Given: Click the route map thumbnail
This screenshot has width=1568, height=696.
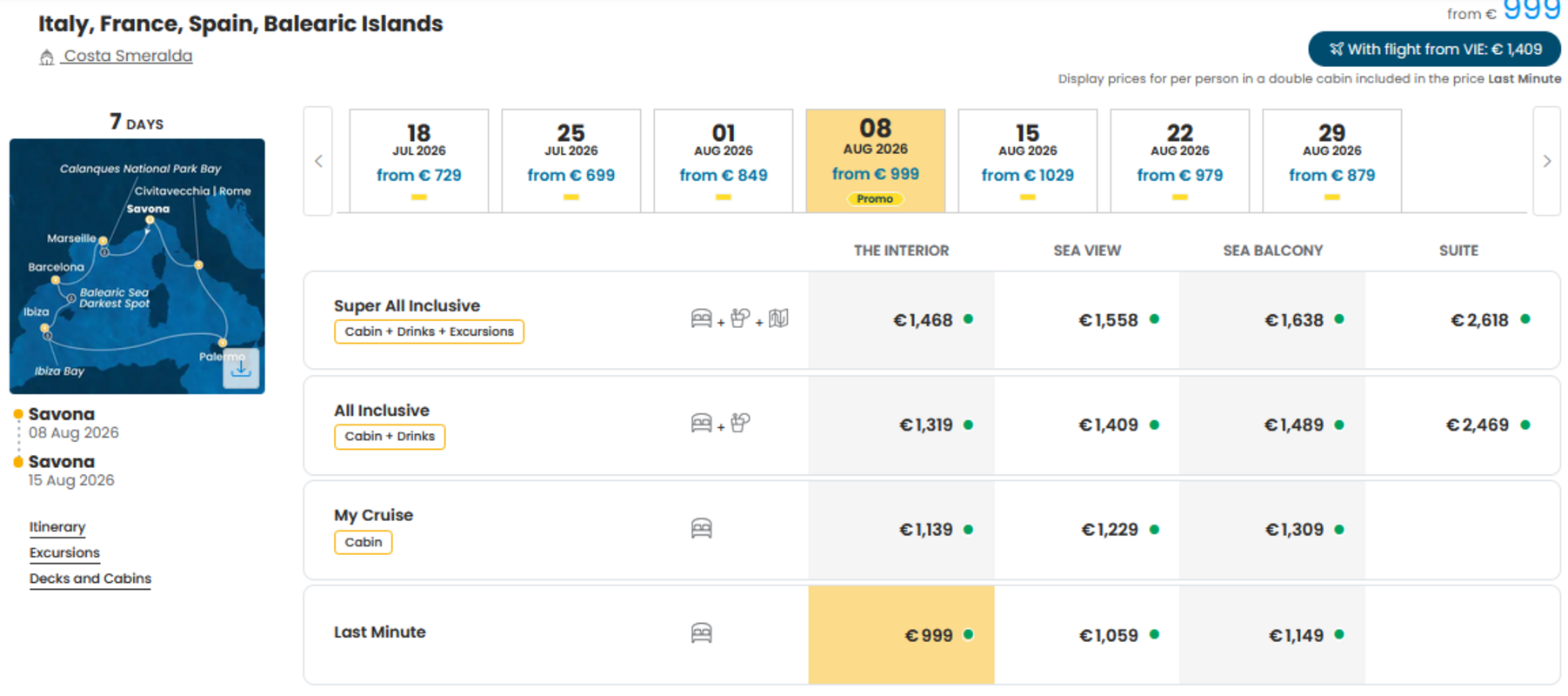Looking at the screenshot, I should [137, 266].
